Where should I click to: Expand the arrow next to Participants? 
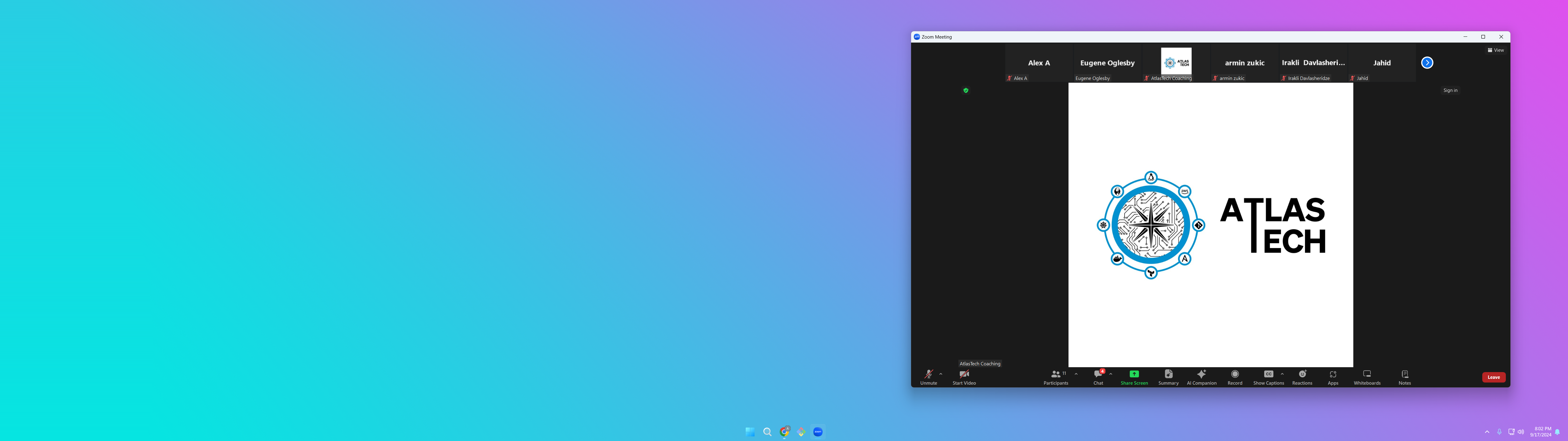[1076, 374]
